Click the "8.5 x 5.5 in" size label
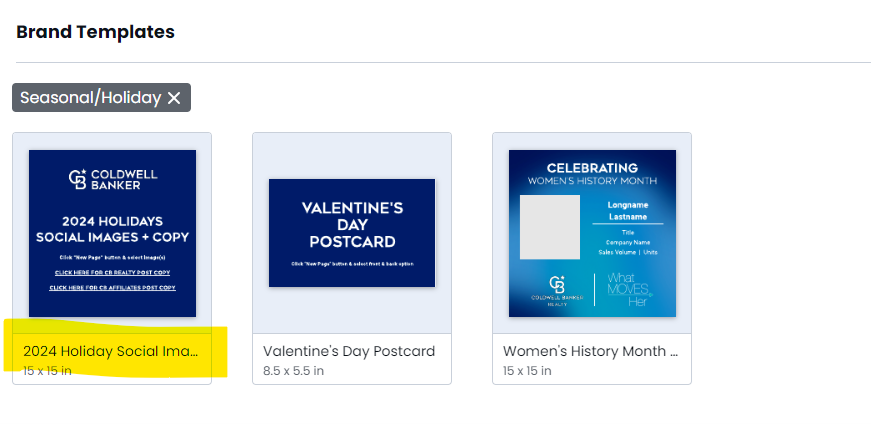Viewport: 871px width, 424px height. 293,371
